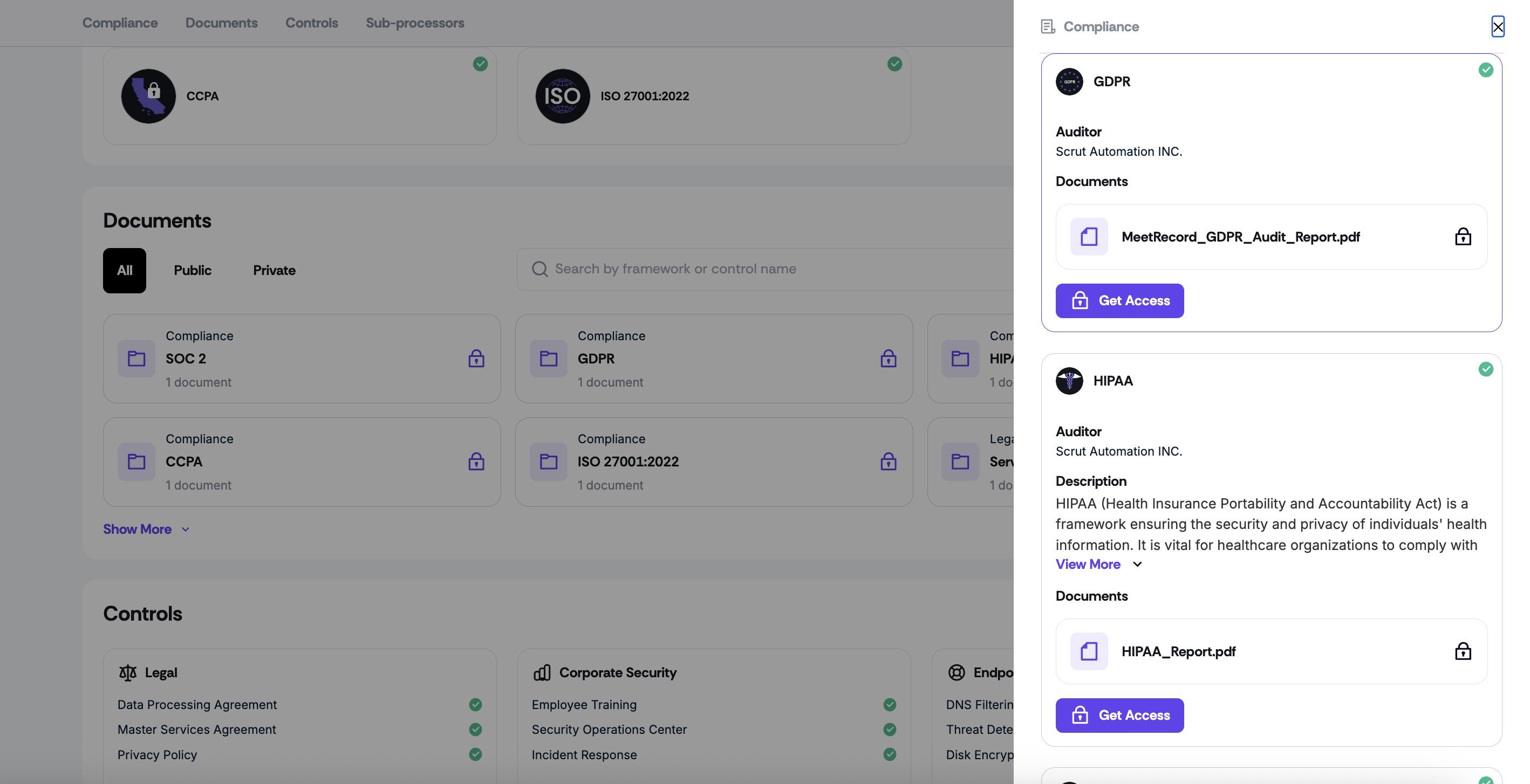Click lock icon on ISO 27001:2022 document card
Screen dimensions: 1530x784
point(888,462)
